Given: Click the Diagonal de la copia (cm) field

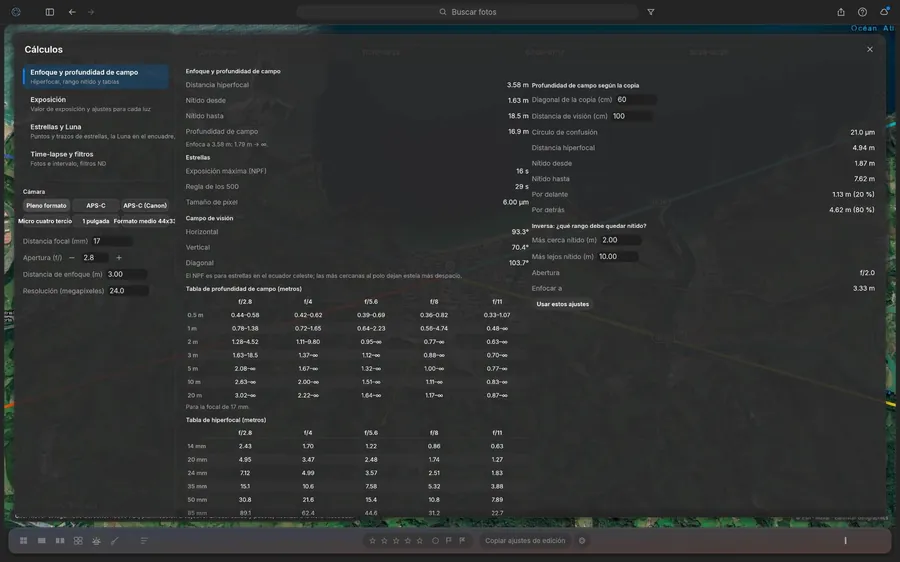Looking at the screenshot, I should 636,99.
